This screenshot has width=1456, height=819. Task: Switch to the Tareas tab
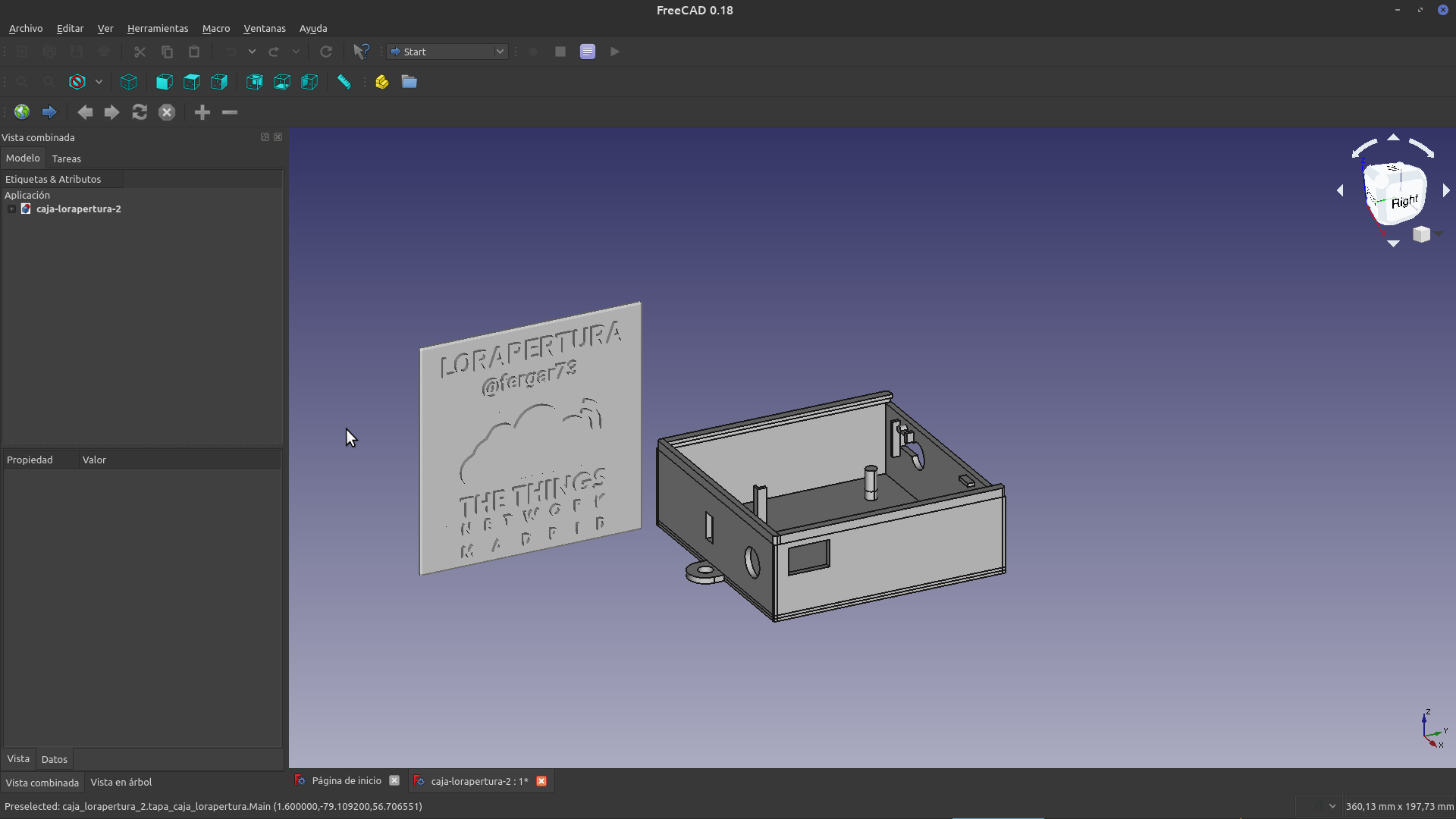pyautogui.click(x=67, y=158)
